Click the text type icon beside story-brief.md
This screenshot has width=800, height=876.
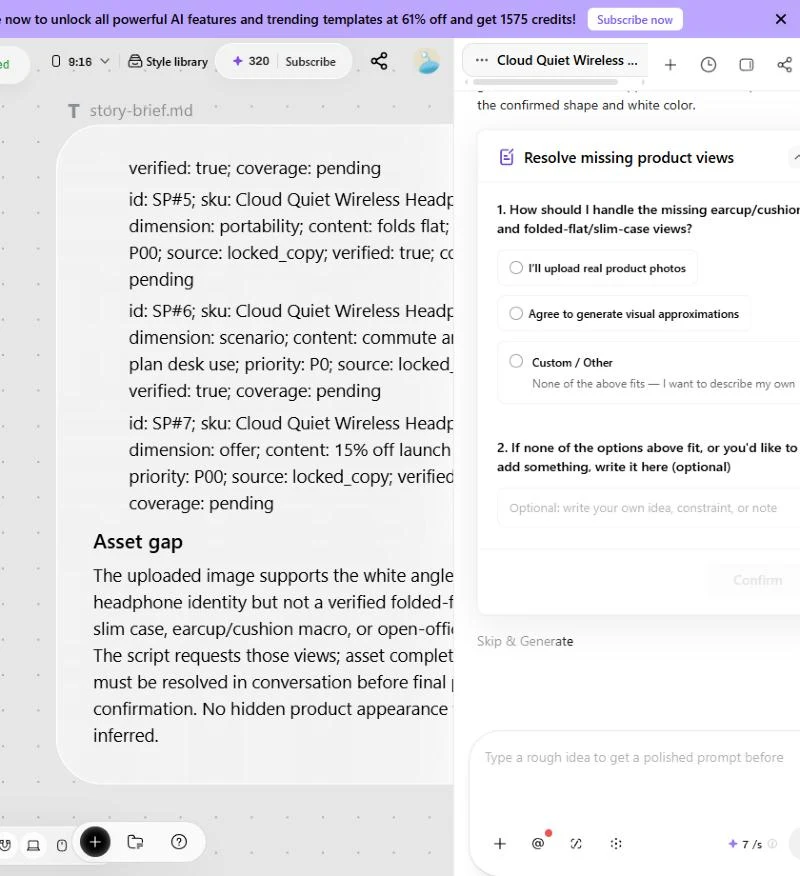click(73, 111)
